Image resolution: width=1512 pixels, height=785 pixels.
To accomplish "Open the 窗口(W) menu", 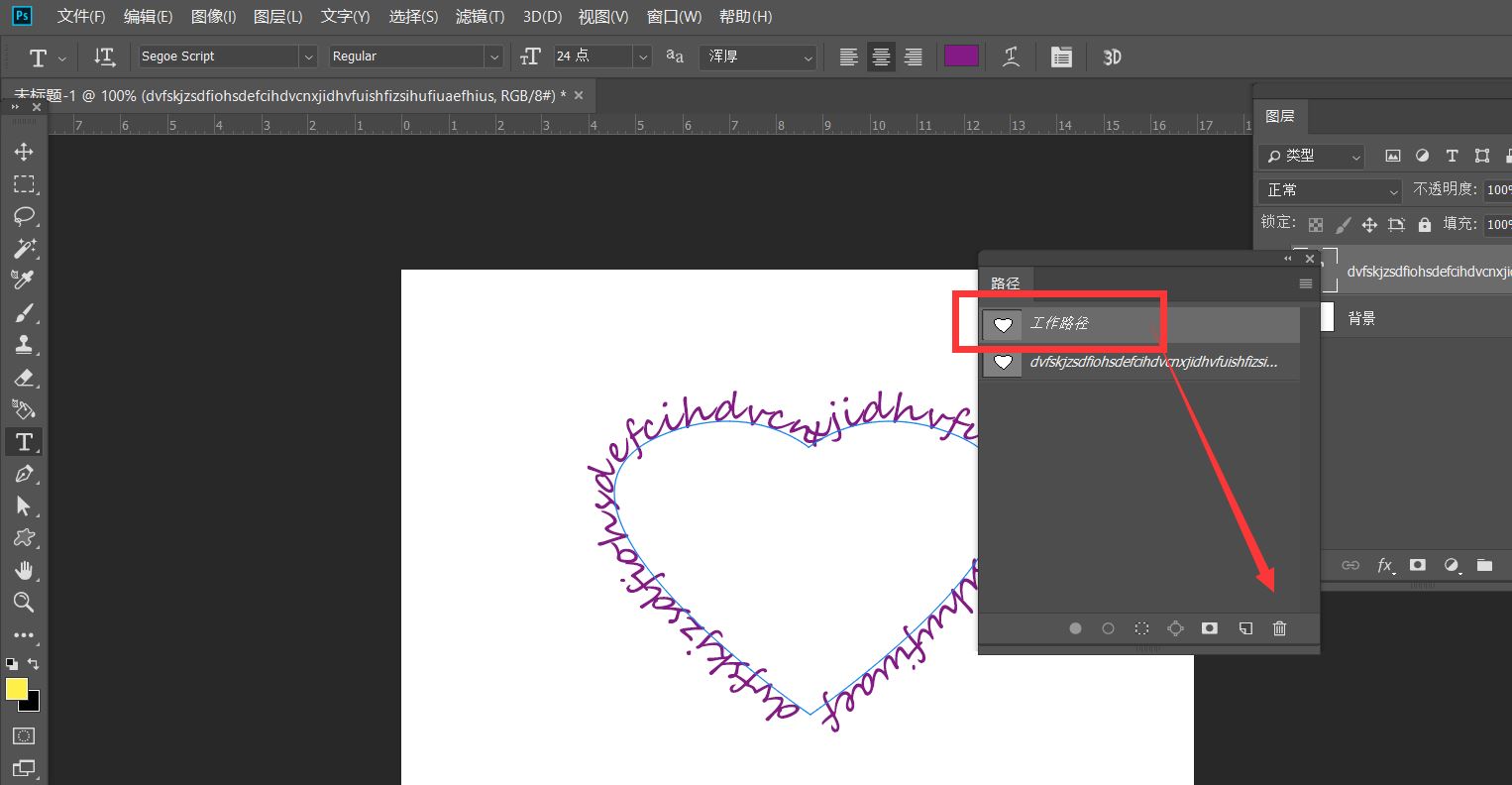I will click(x=674, y=17).
